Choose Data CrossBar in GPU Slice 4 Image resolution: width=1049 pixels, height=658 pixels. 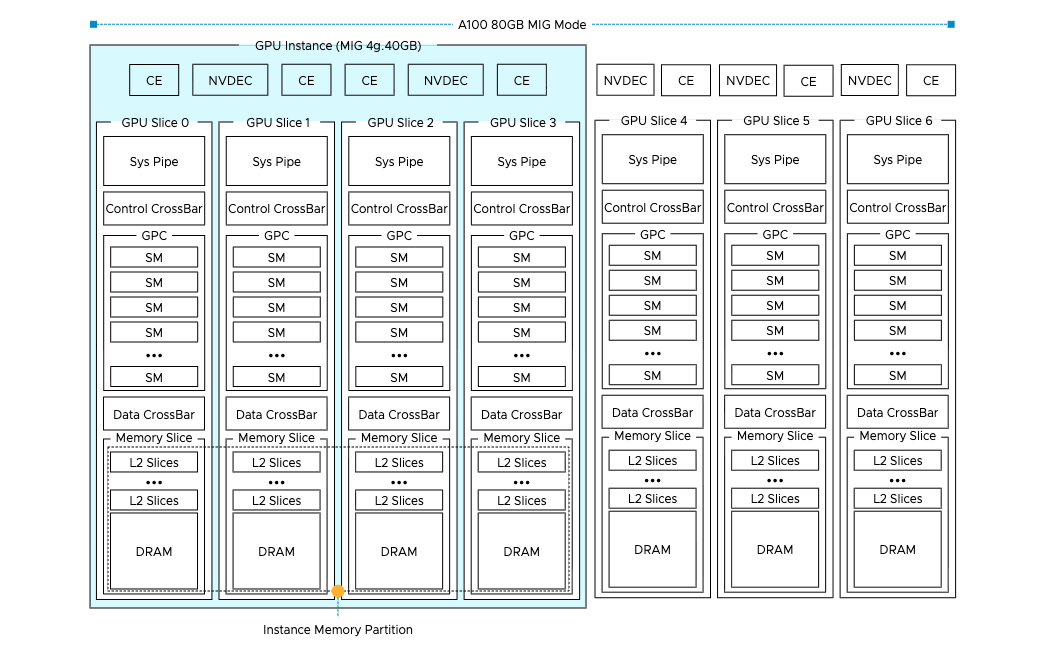tap(652, 412)
